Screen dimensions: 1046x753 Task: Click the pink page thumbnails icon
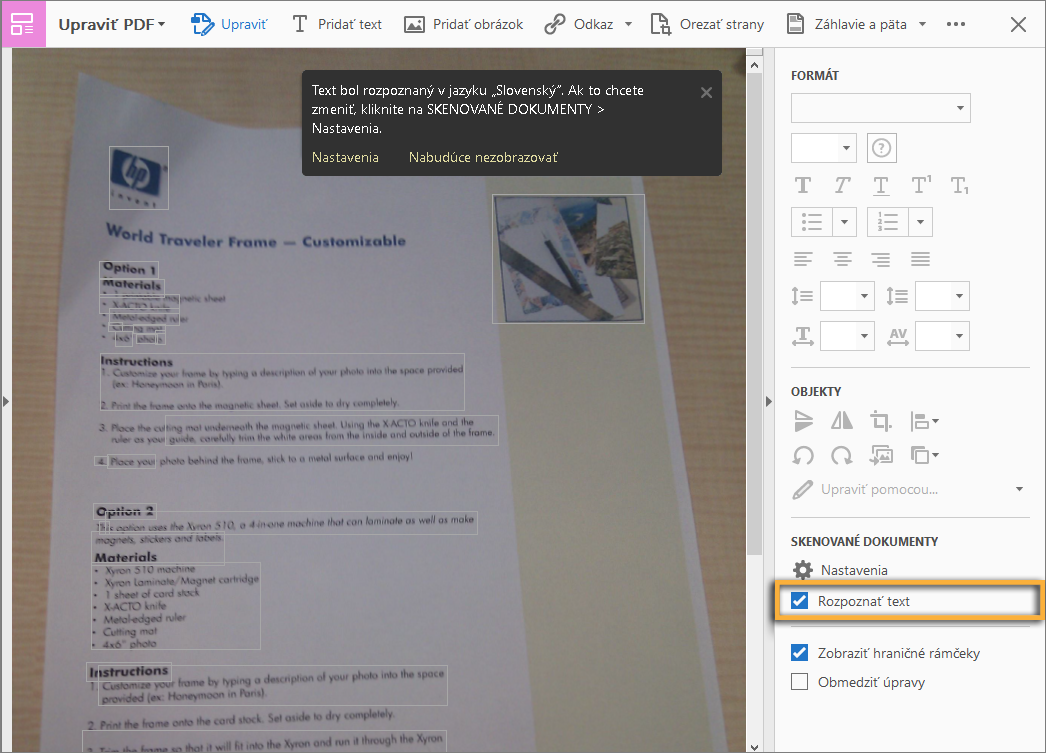[x=23, y=24]
